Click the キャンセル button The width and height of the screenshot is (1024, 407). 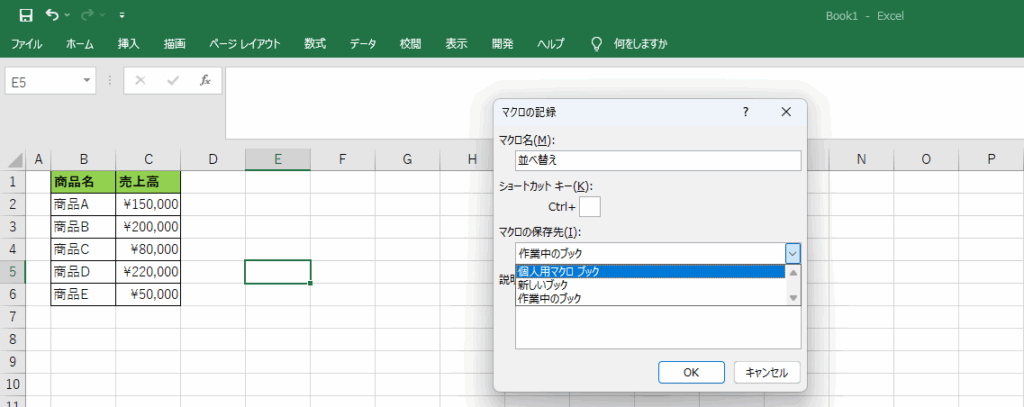coord(767,372)
